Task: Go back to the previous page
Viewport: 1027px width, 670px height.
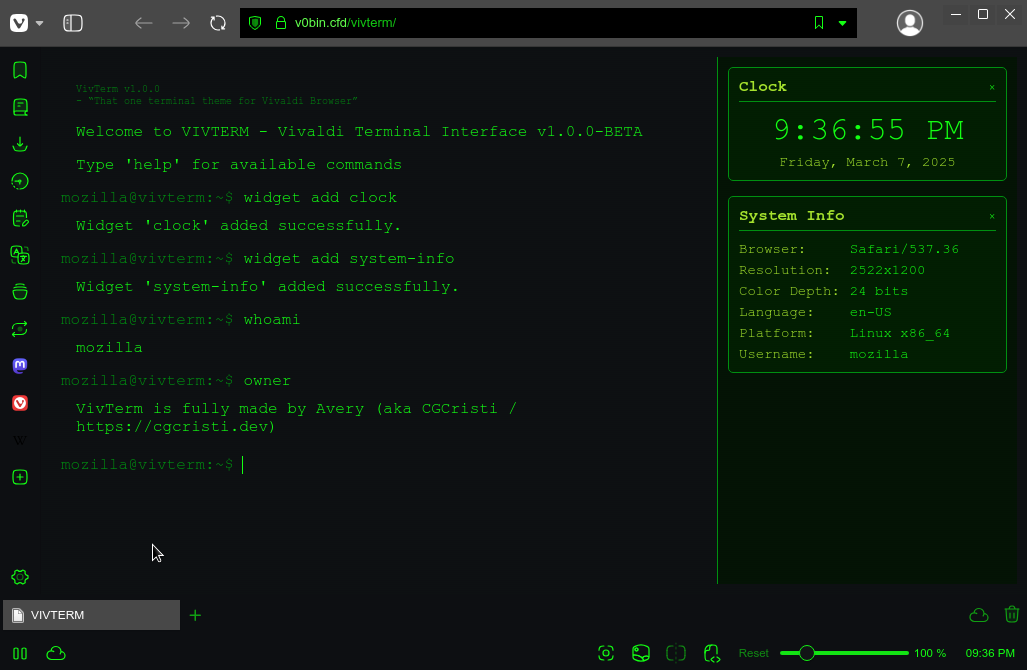Action: coord(143,23)
